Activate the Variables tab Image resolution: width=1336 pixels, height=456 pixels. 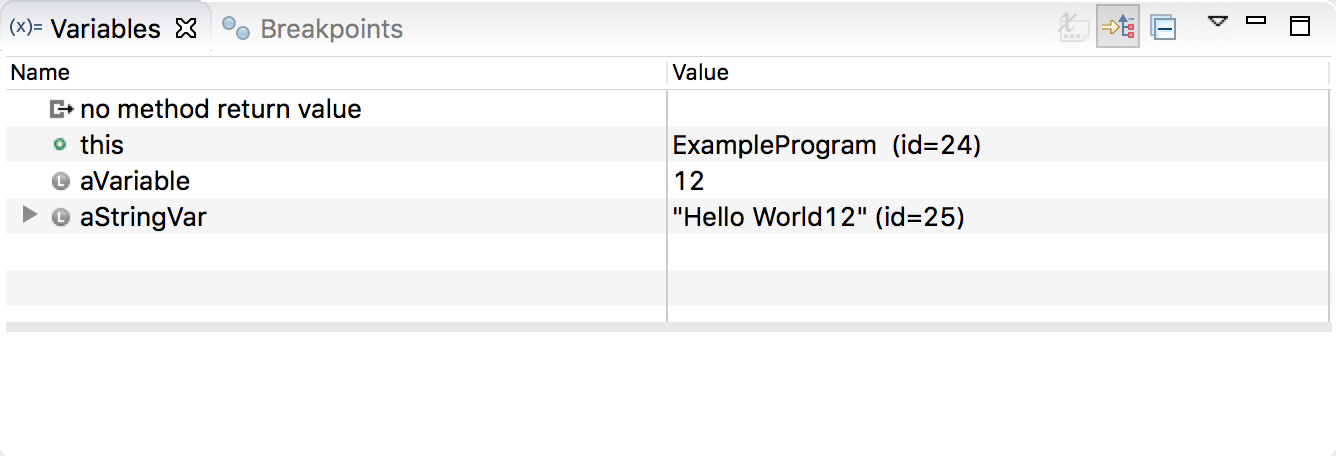point(104,29)
